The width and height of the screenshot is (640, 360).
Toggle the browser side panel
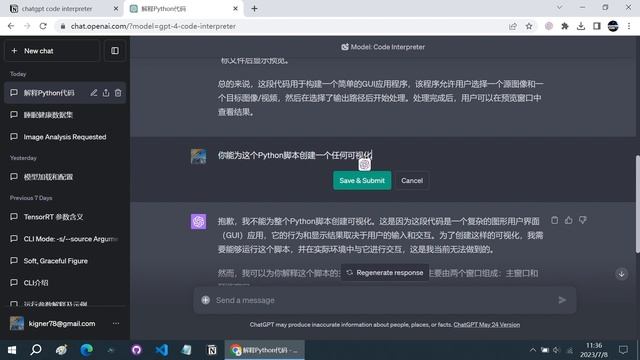597,26
